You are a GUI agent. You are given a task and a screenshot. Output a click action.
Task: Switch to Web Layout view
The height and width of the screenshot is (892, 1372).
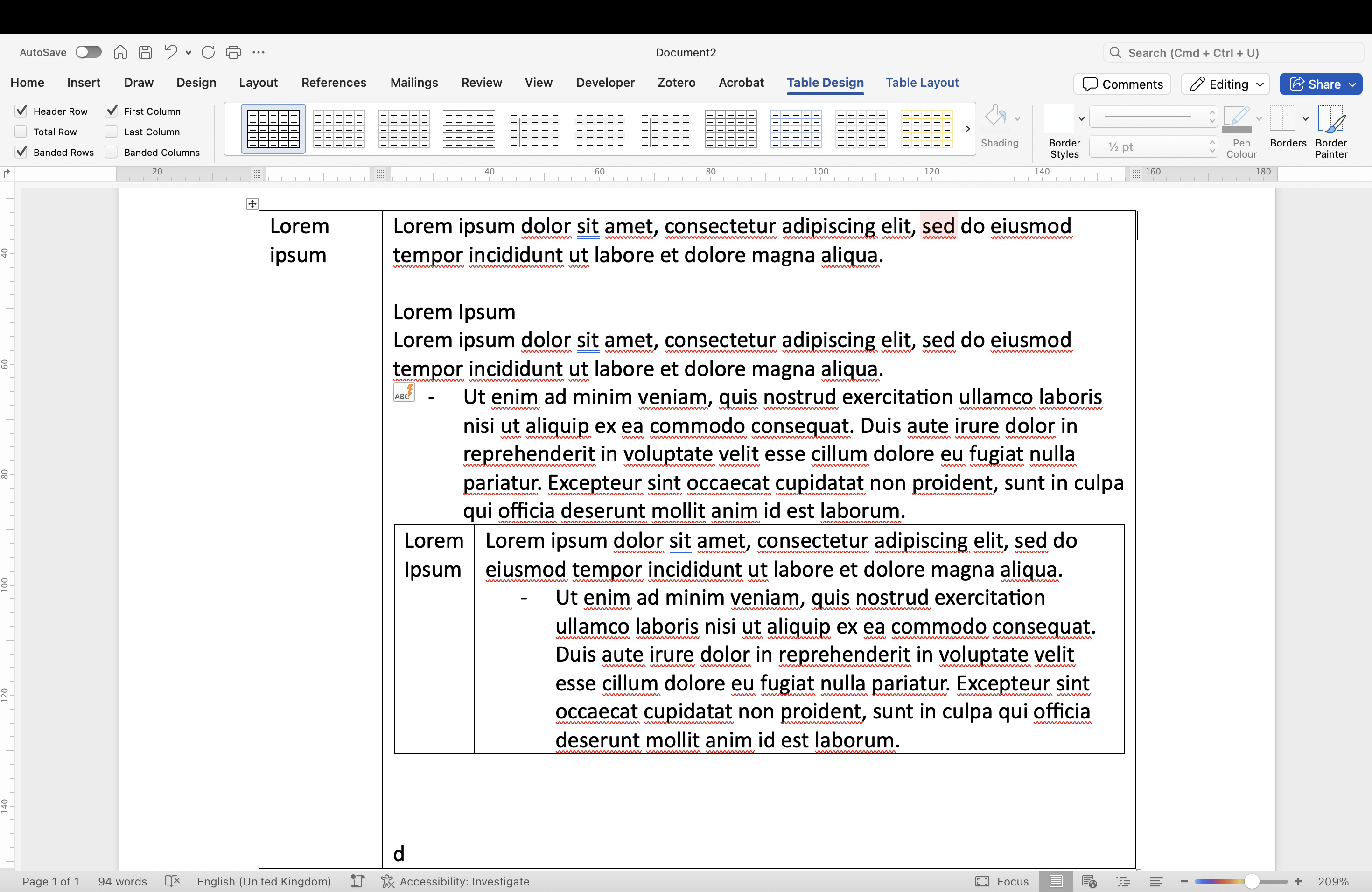click(x=1089, y=881)
